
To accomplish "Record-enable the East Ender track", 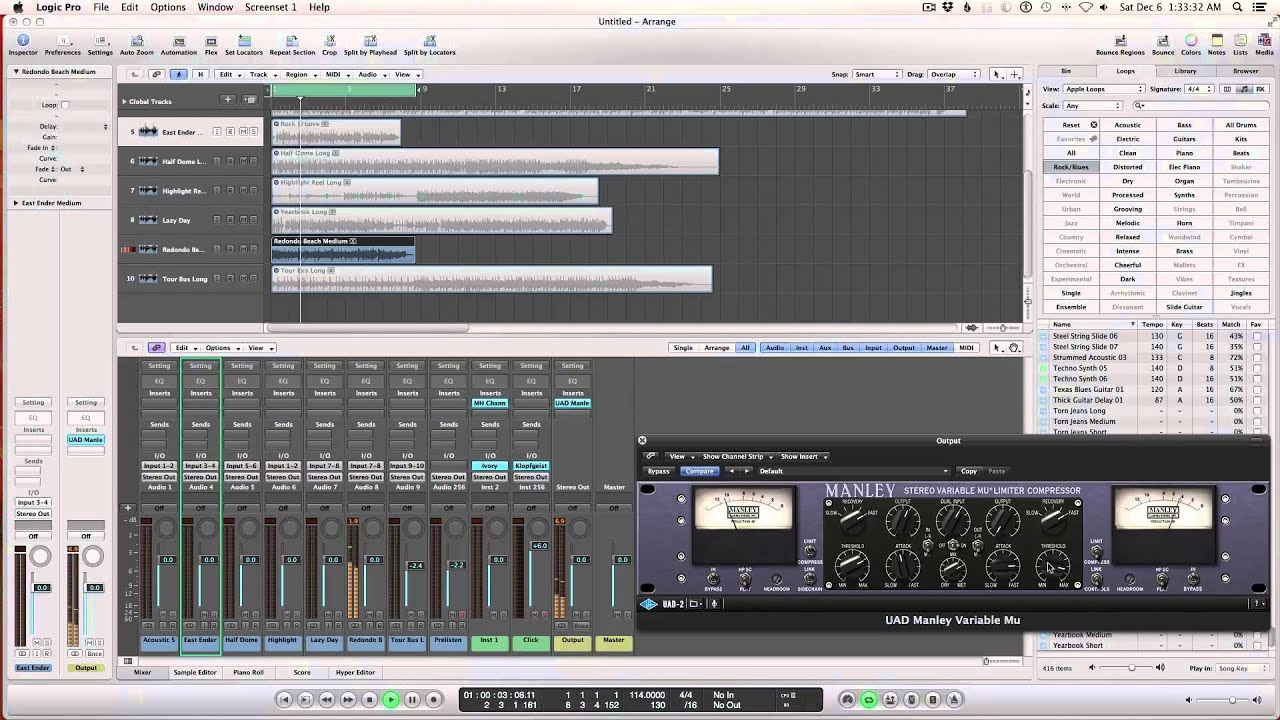I will [x=230, y=132].
